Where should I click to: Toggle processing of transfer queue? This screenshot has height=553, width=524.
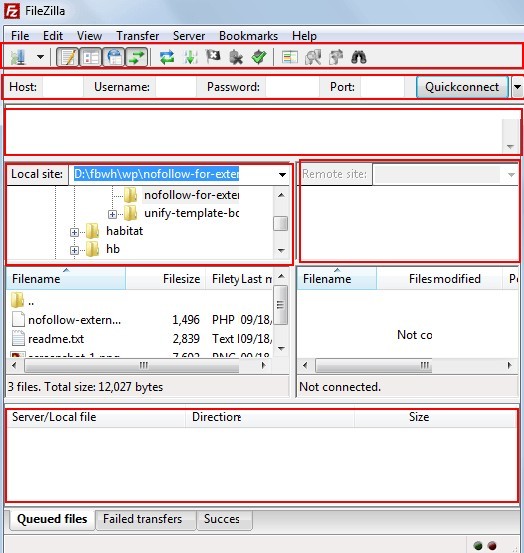[190, 57]
